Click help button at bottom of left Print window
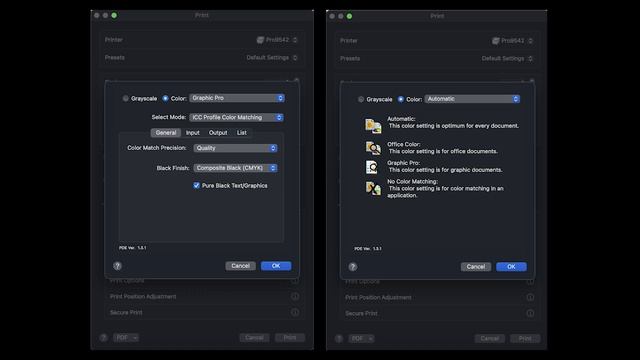Viewport: 640px width, 360px height. (104, 338)
